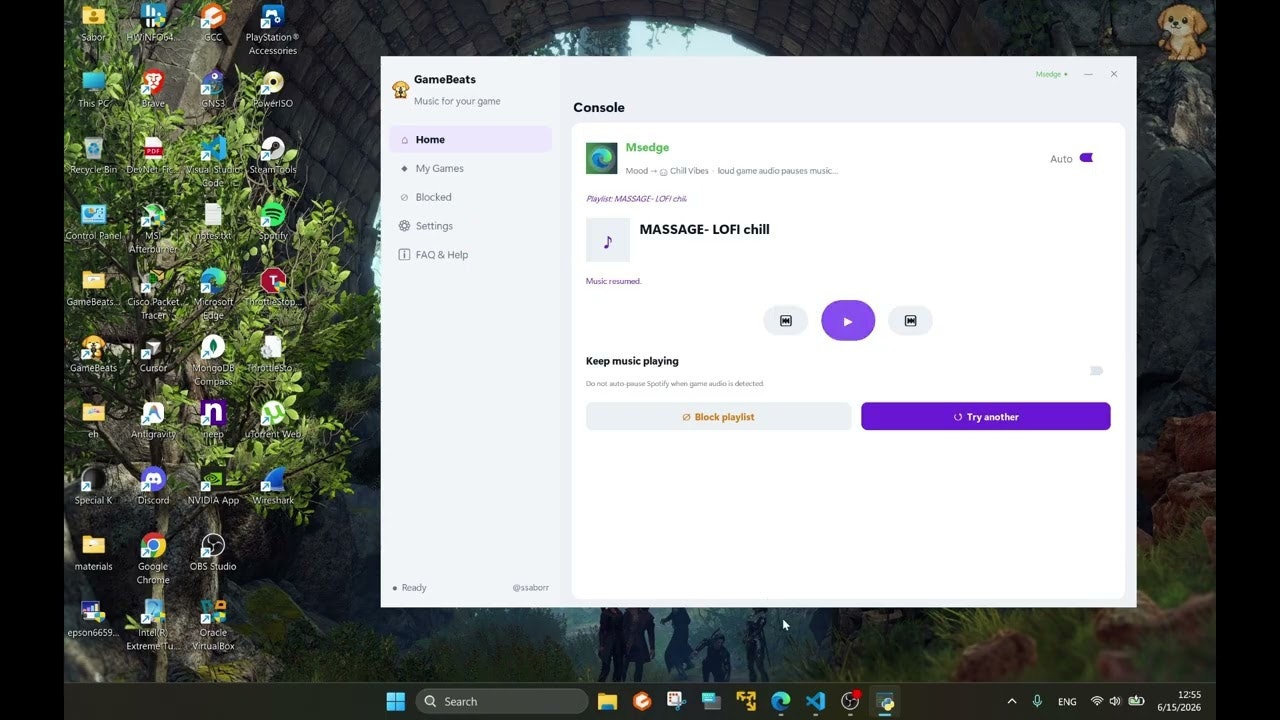Open the Home page in GameBeats sidebar
1280x720 pixels.
470,140
